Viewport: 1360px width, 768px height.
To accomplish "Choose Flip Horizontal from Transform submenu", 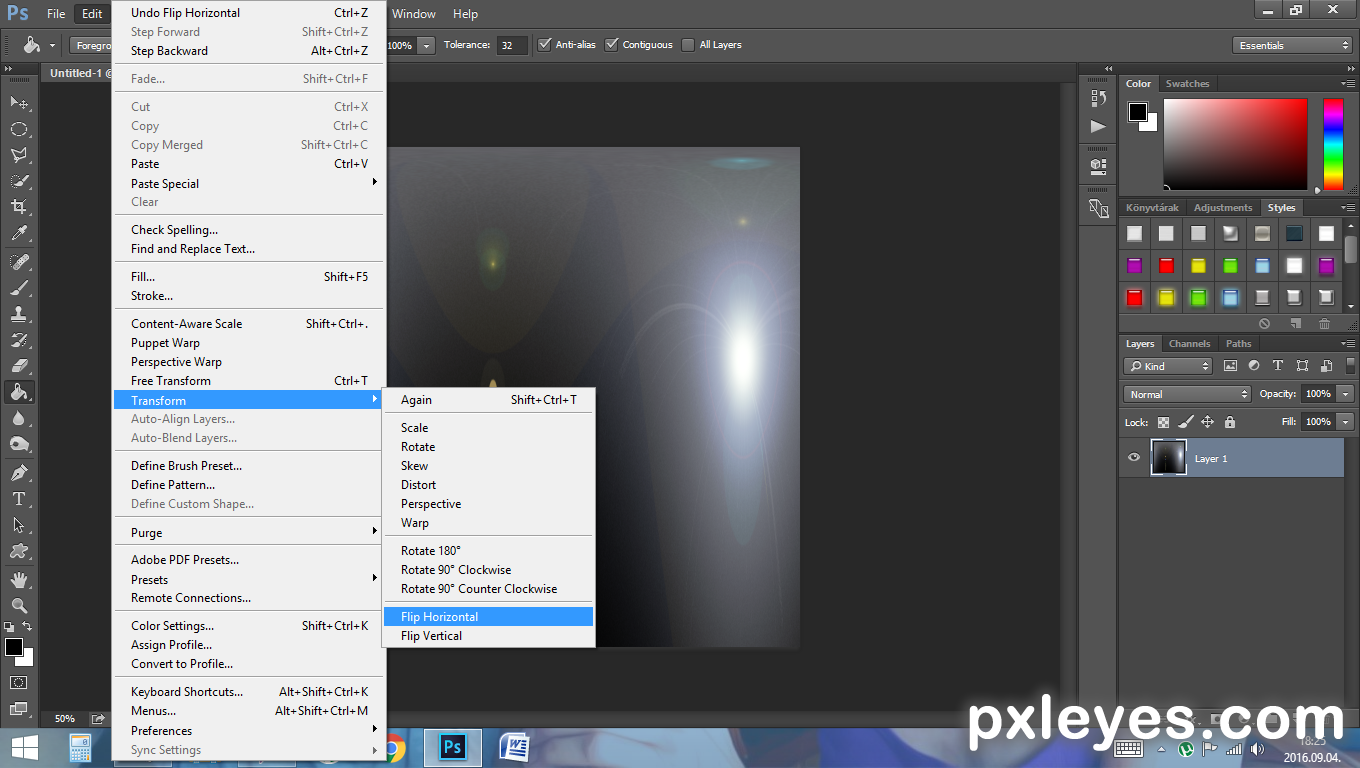I will (489, 617).
